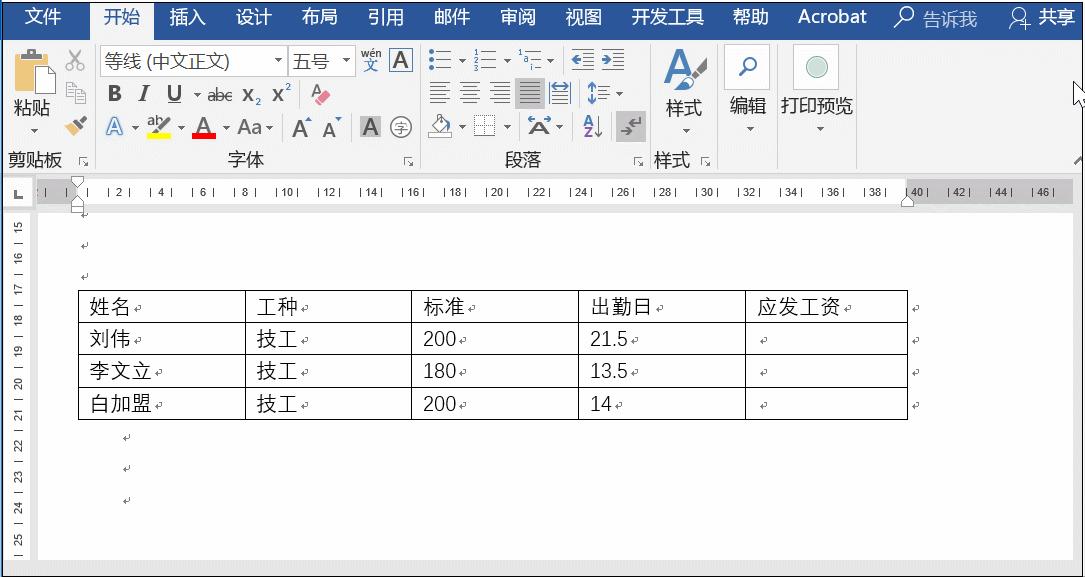Viewport: 1085px width, 577px height.
Task: Open the font color red swatch arrow
Action: point(225,126)
